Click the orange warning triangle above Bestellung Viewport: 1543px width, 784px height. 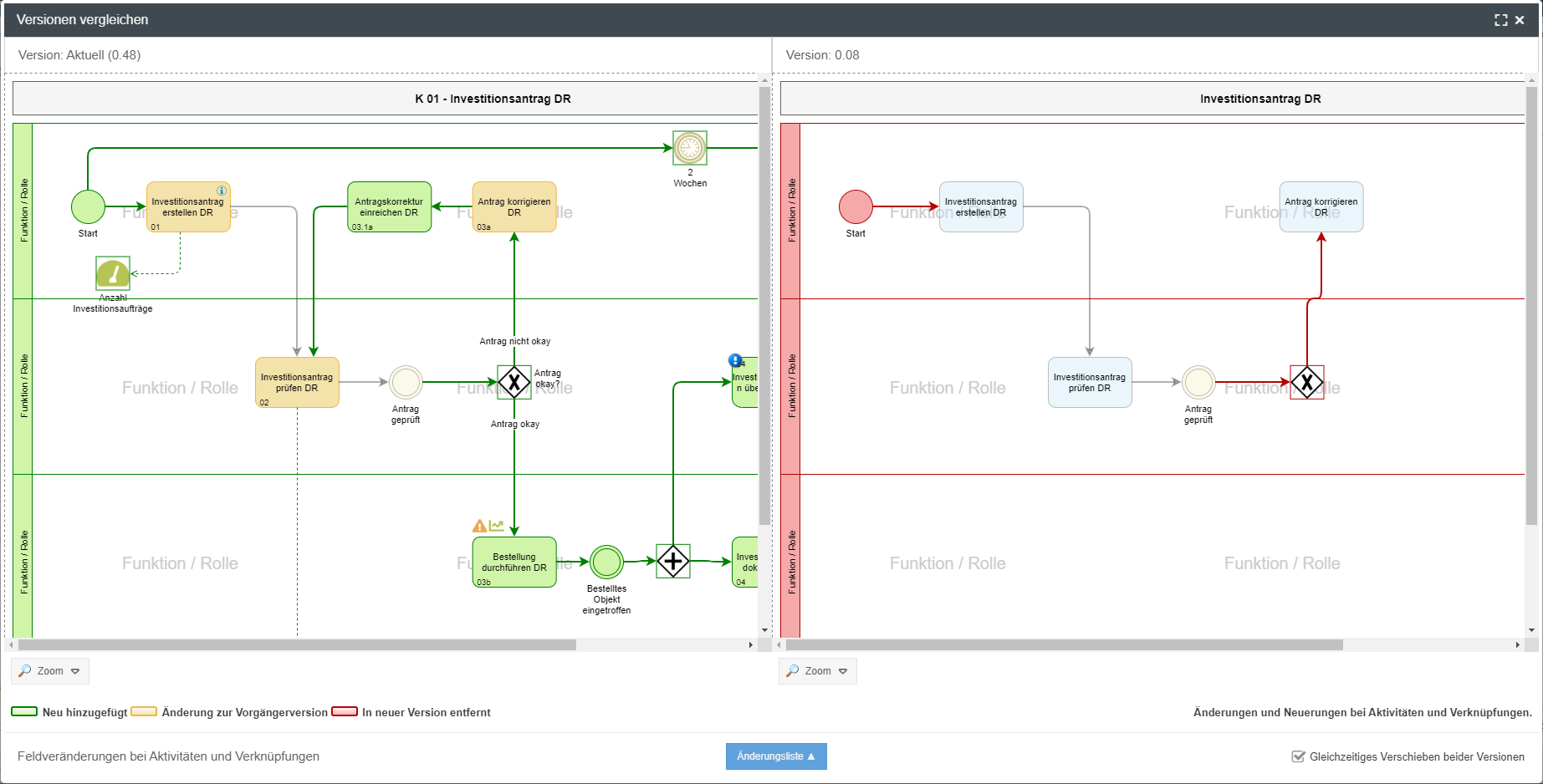[479, 526]
